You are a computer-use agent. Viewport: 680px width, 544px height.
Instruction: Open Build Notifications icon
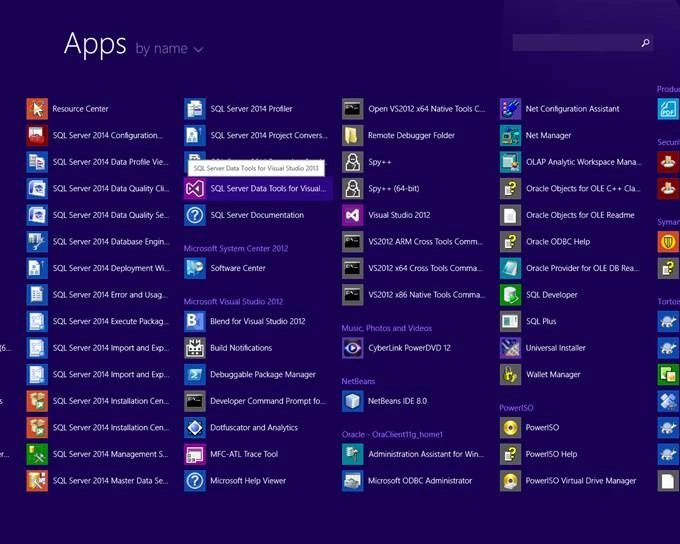[x=195, y=347]
